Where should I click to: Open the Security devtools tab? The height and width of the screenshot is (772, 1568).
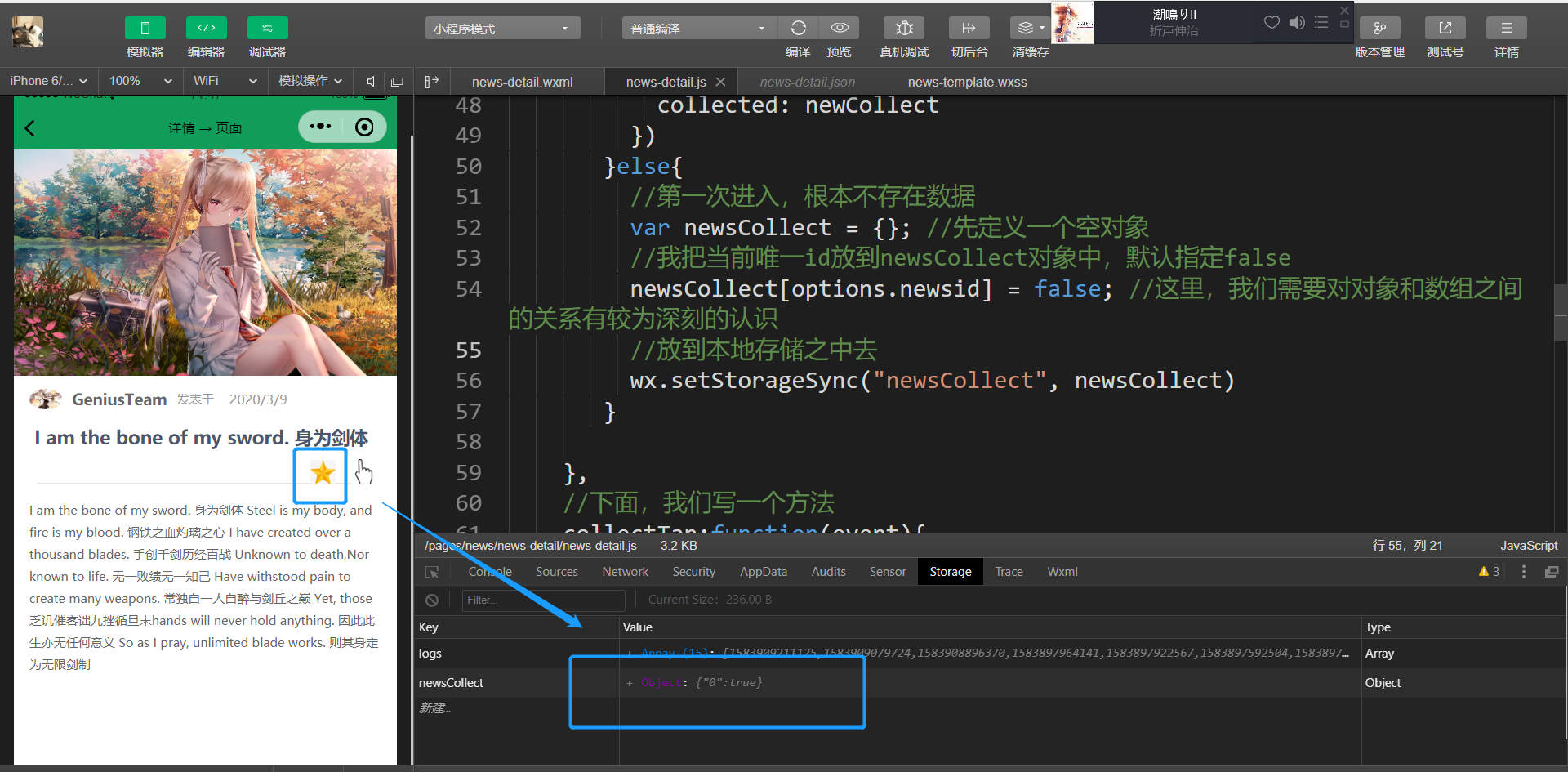click(694, 572)
